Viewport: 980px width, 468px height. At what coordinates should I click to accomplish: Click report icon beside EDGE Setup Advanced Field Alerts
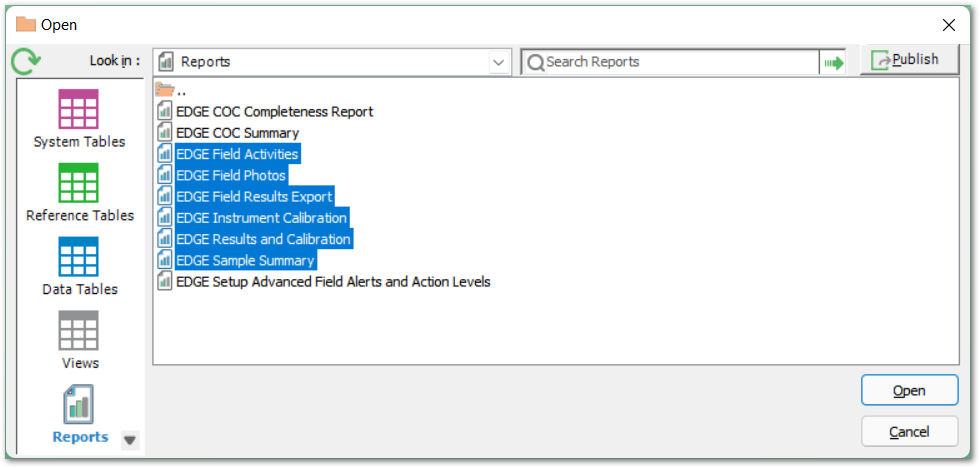pyautogui.click(x=164, y=282)
